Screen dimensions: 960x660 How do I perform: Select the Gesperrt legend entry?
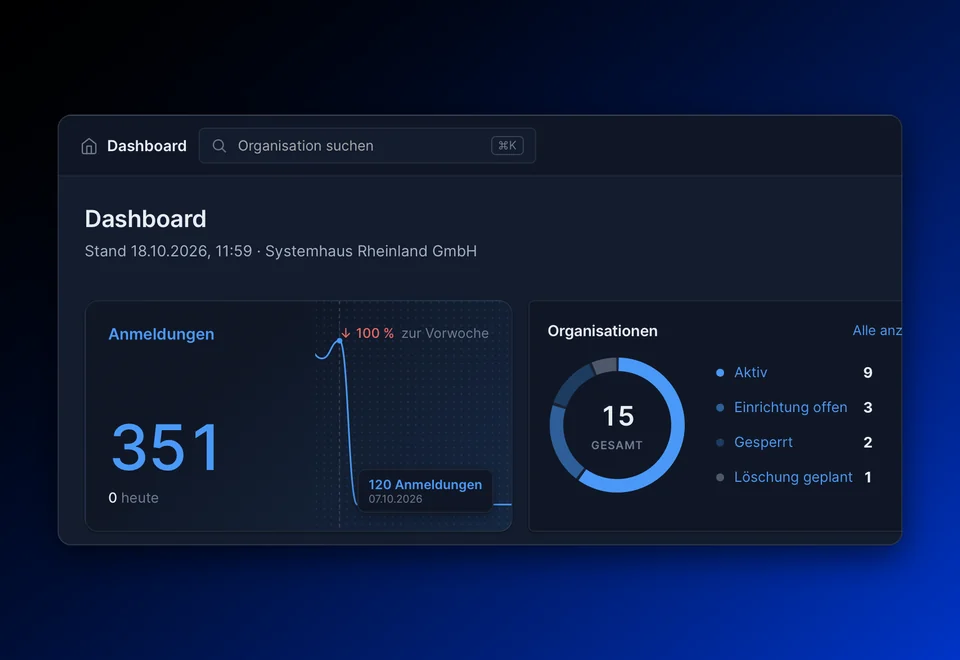point(763,442)
